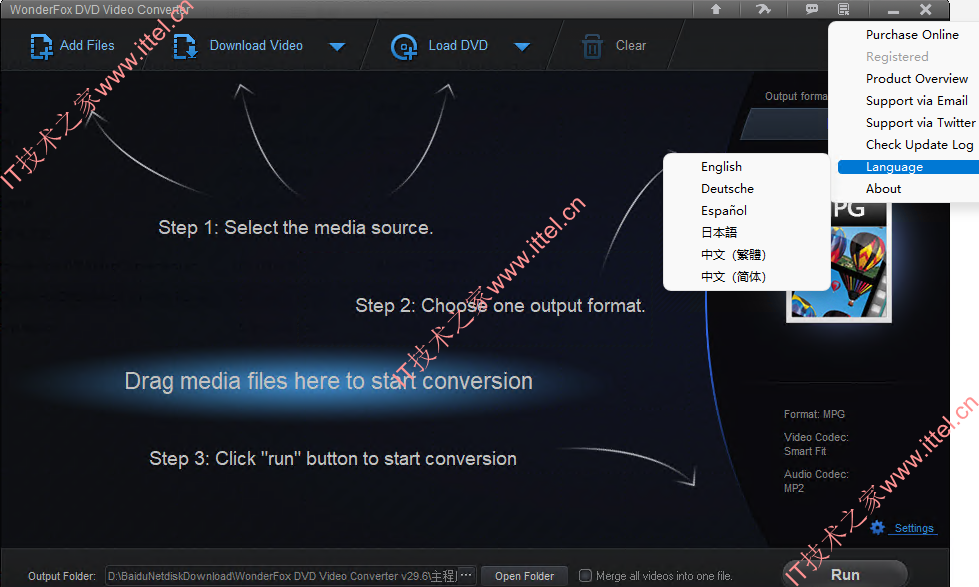The image size is (979, 587).
Task: Click the Add Files icon
Action: [x=41, y=46]
